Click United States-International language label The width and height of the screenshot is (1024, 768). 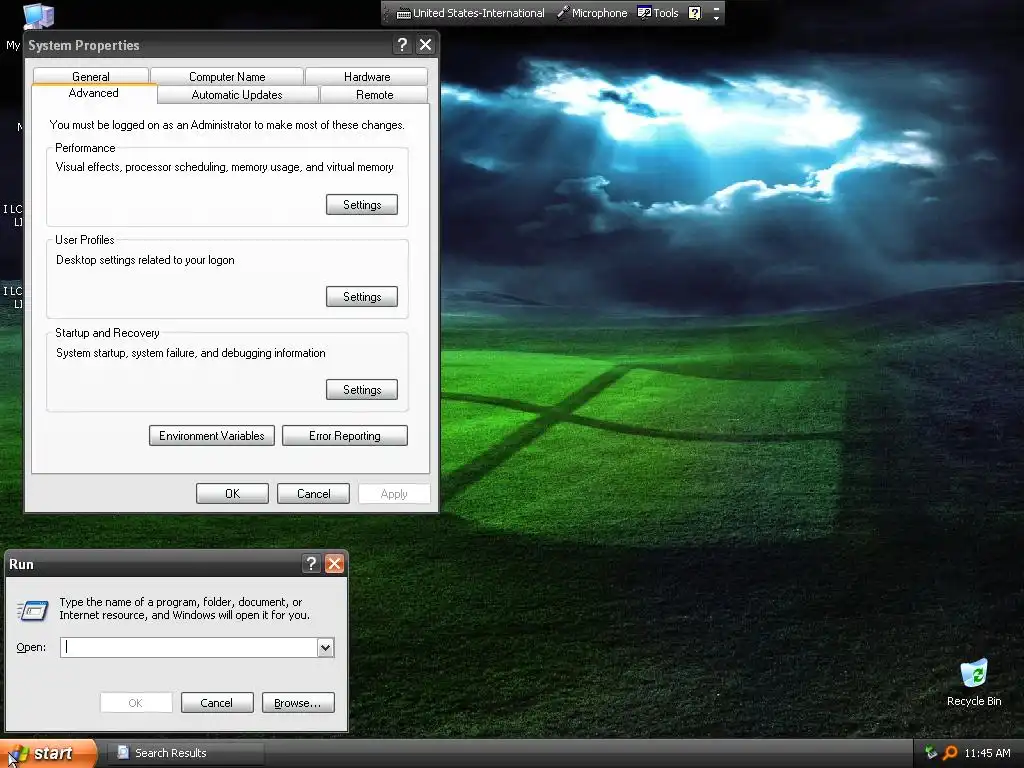pos(479,13)
